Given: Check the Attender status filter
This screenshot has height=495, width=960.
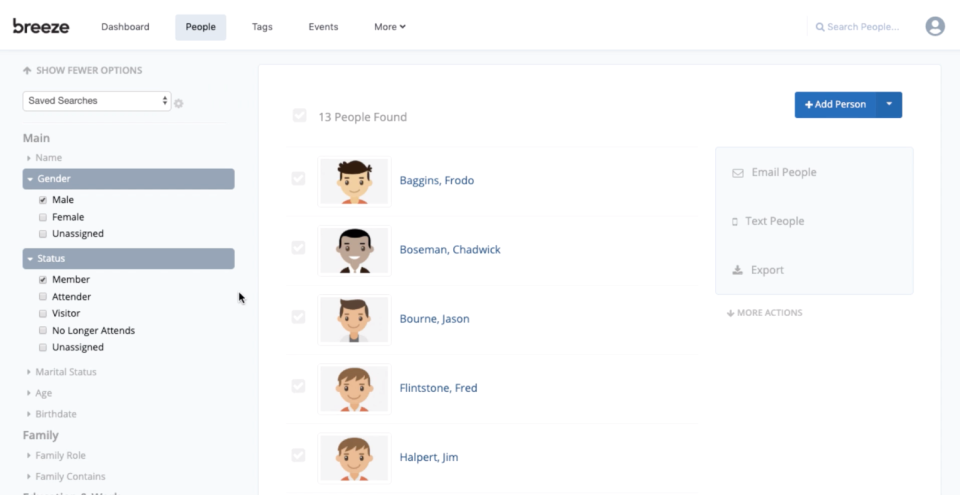Looking at the screenshot, I should 43,297.
